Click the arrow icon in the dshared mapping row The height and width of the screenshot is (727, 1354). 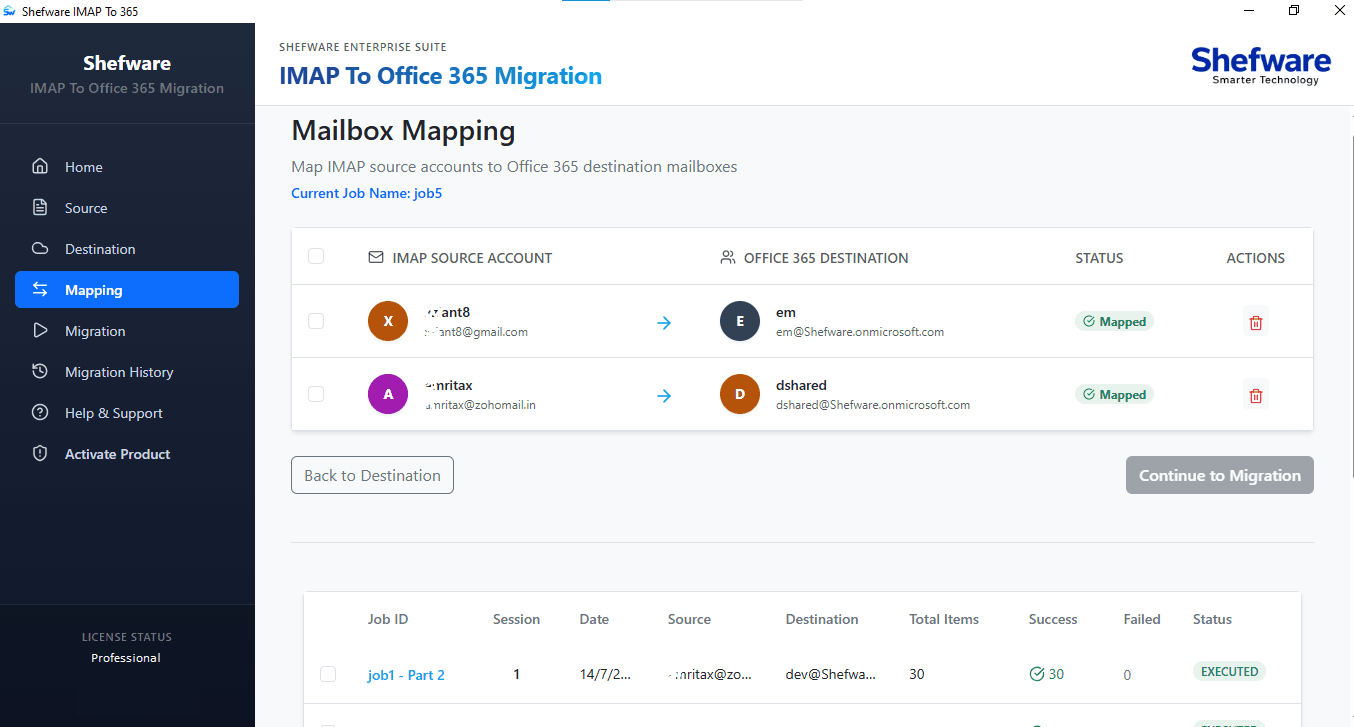(x=664, y=396)
